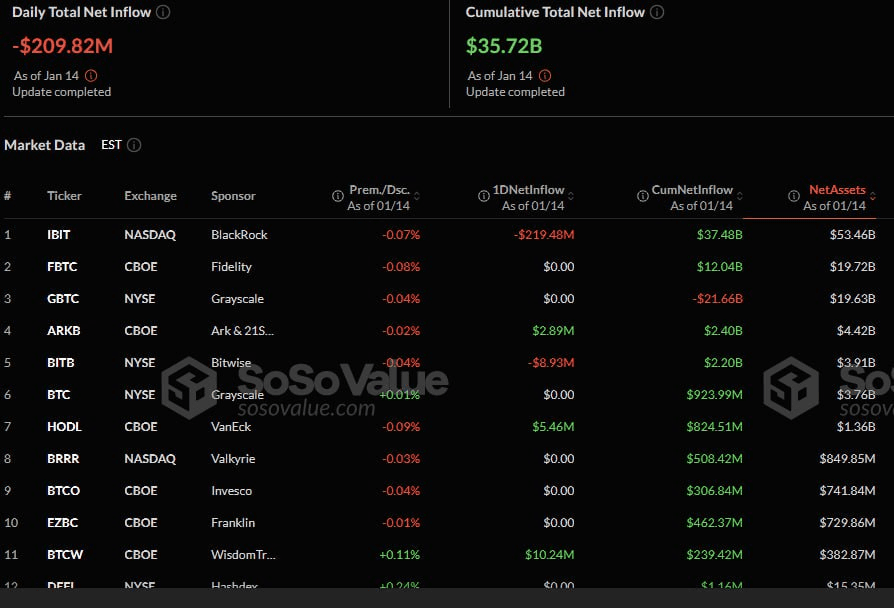The width and height of the screenshot is (894, 608).
Task: Click the $923.99M cumulative inflow value
Action: click(714, 394)
